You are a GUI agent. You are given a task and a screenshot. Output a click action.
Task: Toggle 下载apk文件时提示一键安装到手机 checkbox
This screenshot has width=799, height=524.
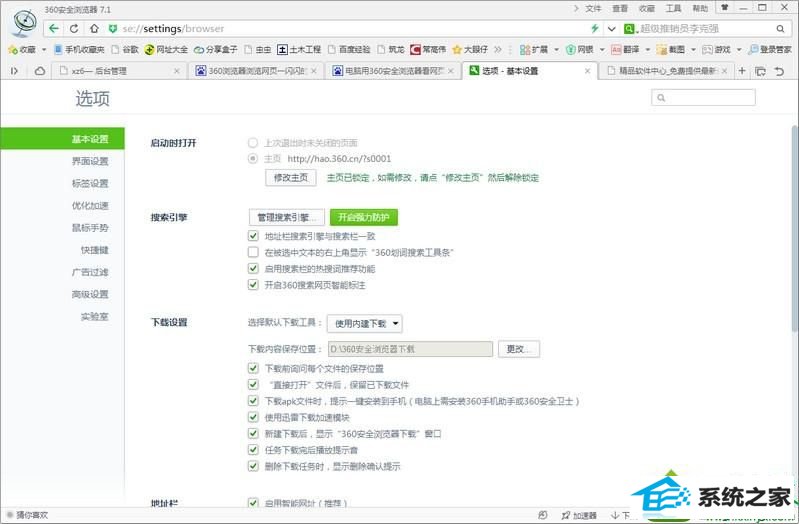(x=253, y=401)
